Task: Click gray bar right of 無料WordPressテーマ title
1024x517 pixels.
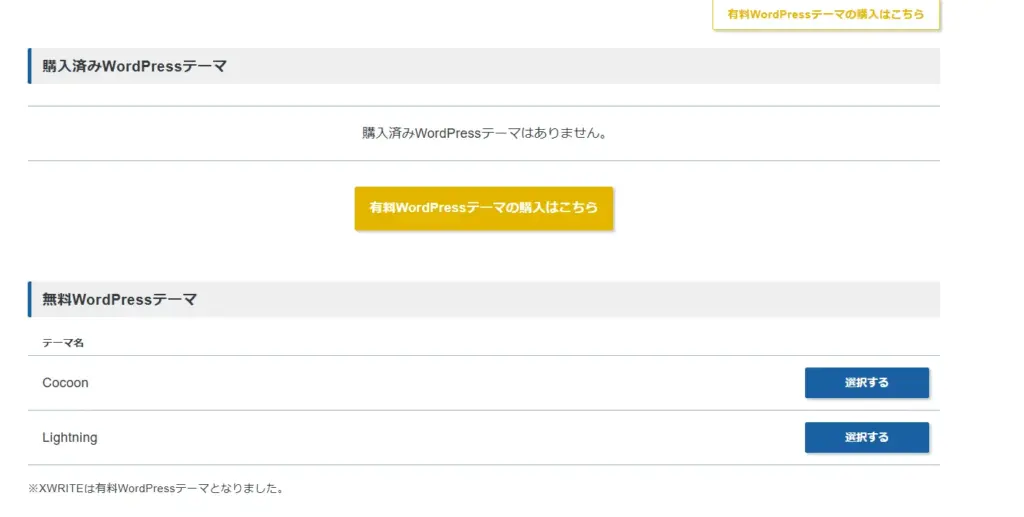Action: (600, 299)
